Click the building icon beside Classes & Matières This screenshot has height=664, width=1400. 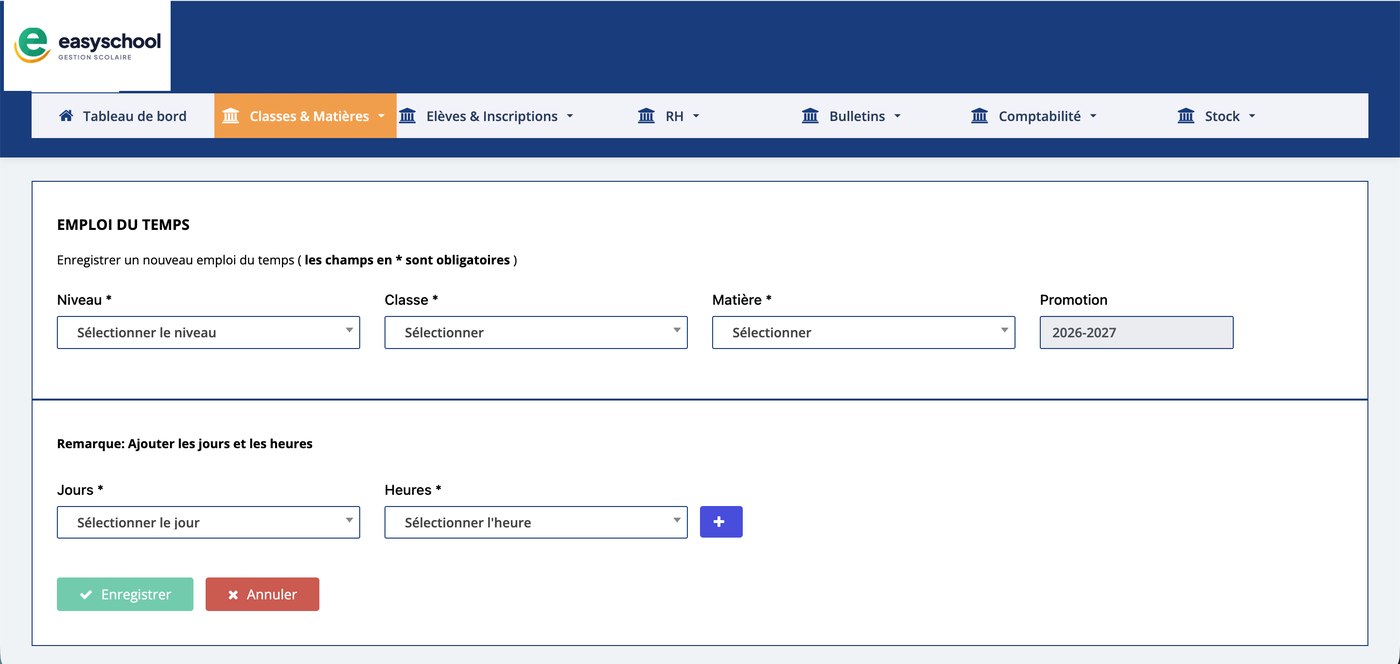(x=231, y=116)
